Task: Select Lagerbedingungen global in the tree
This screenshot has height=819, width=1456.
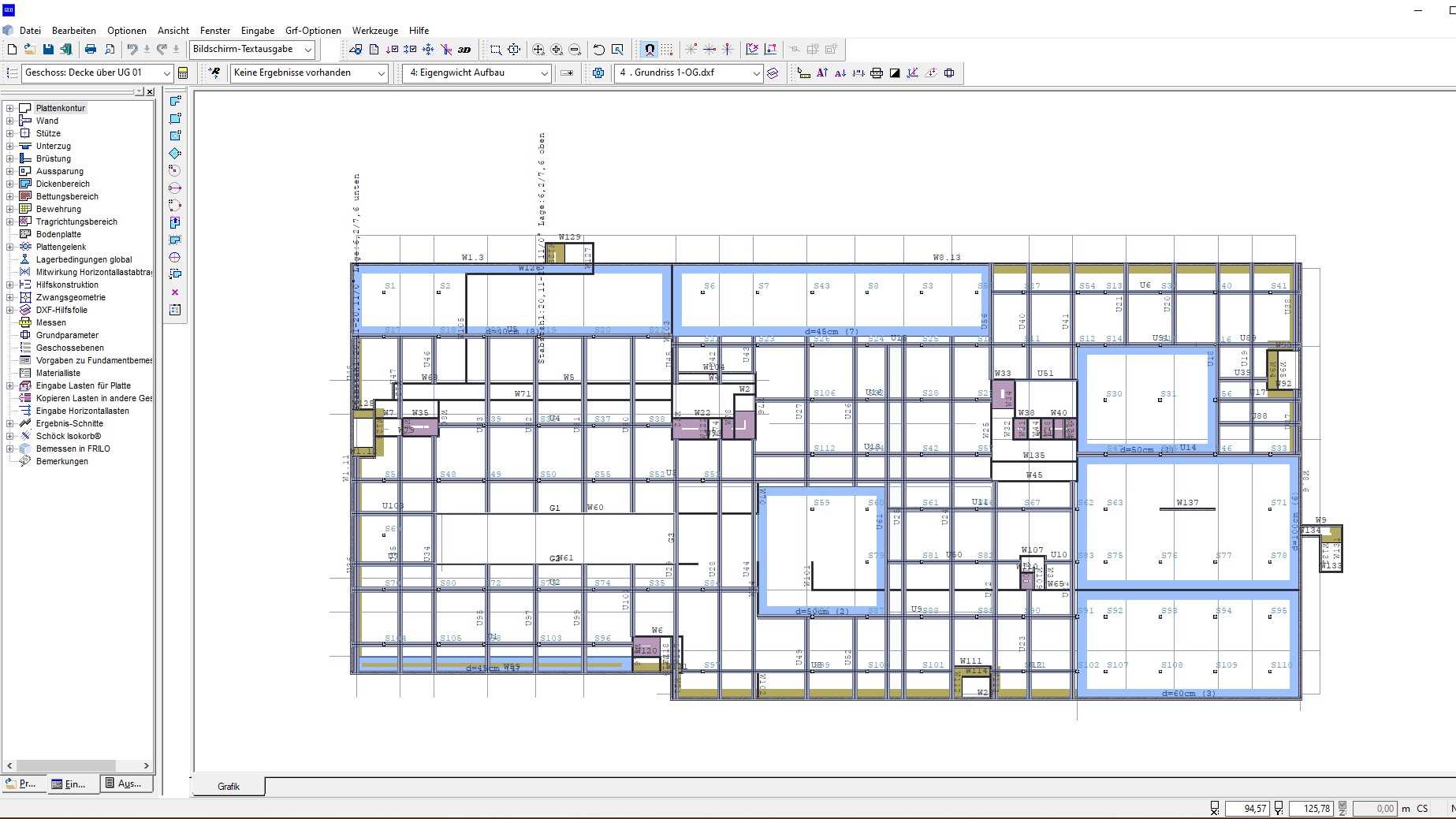Action: pos(84,259)
